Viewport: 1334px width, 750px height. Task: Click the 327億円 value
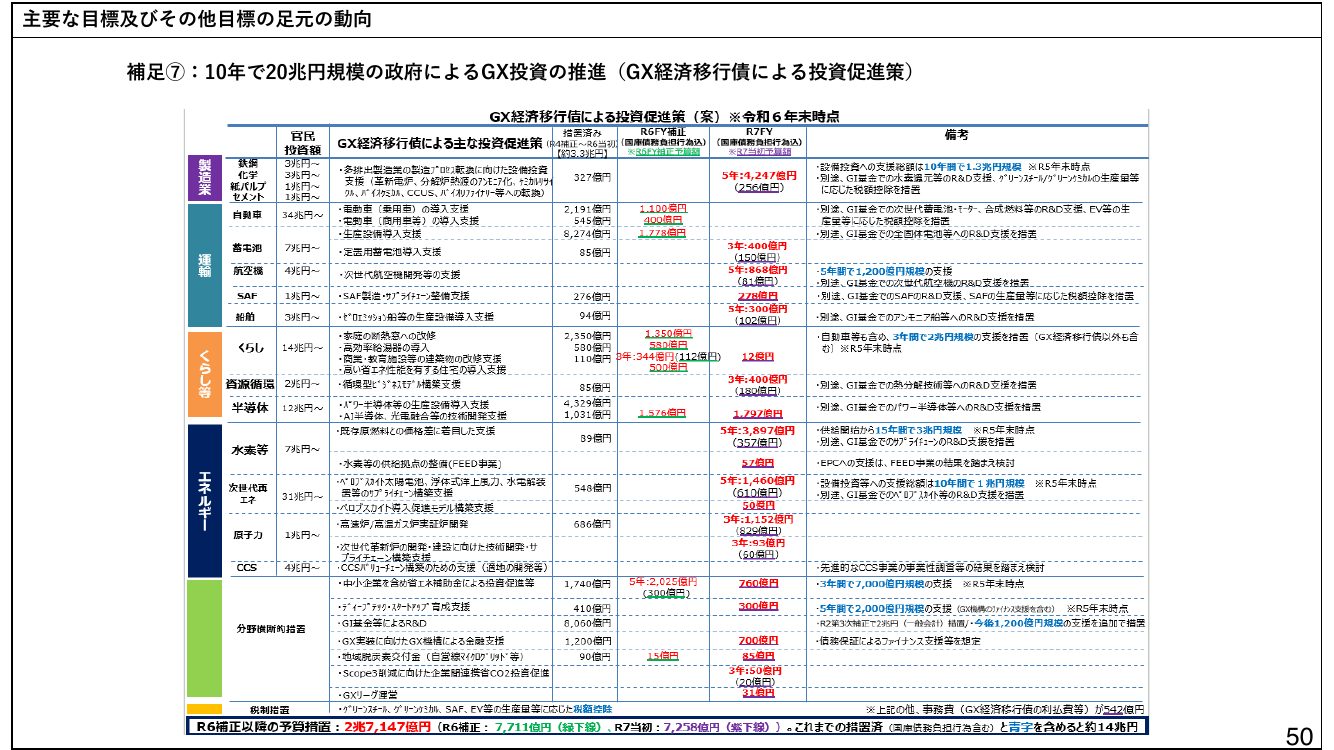click(x=592, y=176)
